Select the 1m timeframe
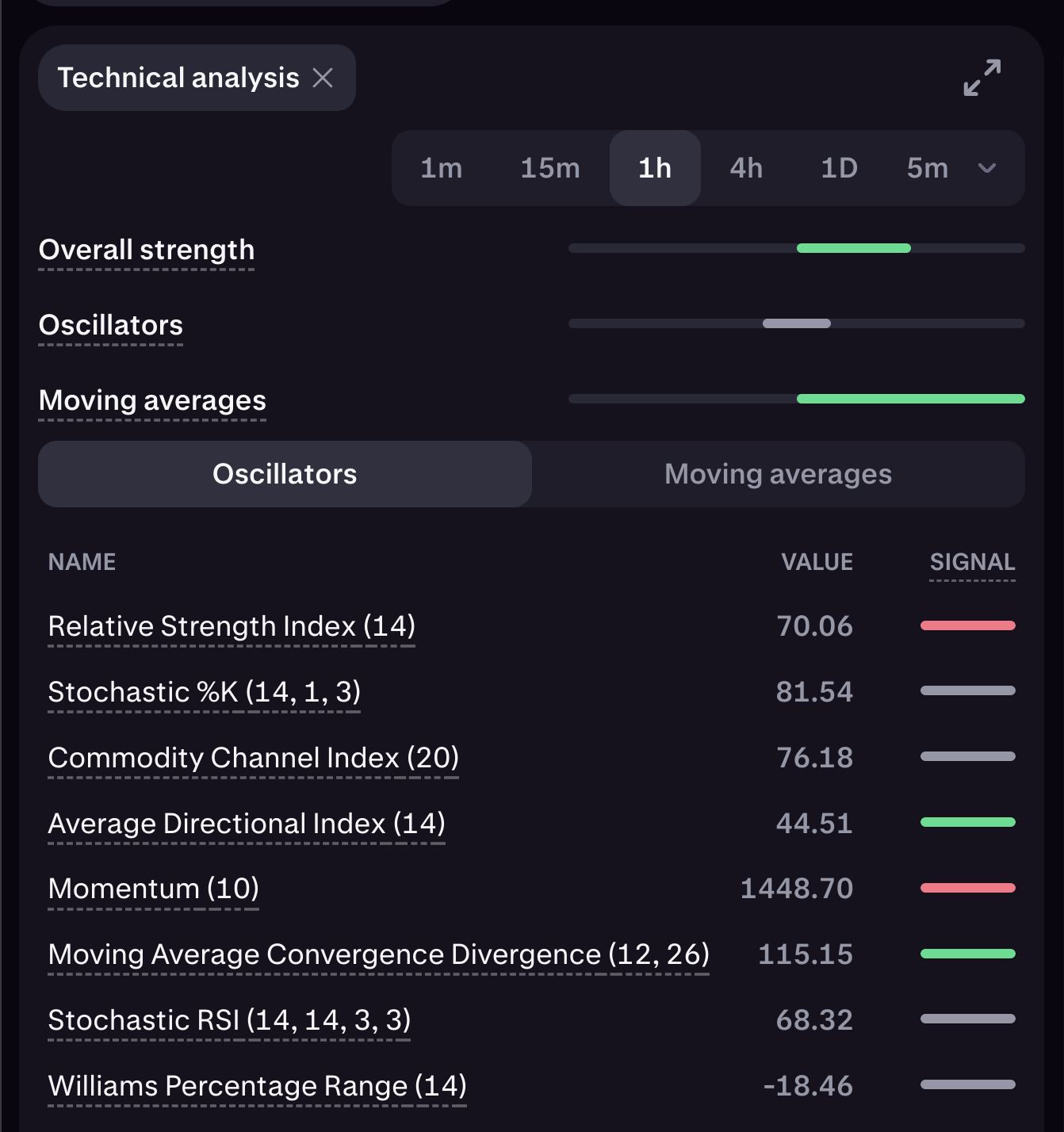This screenshot has height=1132, width=1064. tap(441, 168)
